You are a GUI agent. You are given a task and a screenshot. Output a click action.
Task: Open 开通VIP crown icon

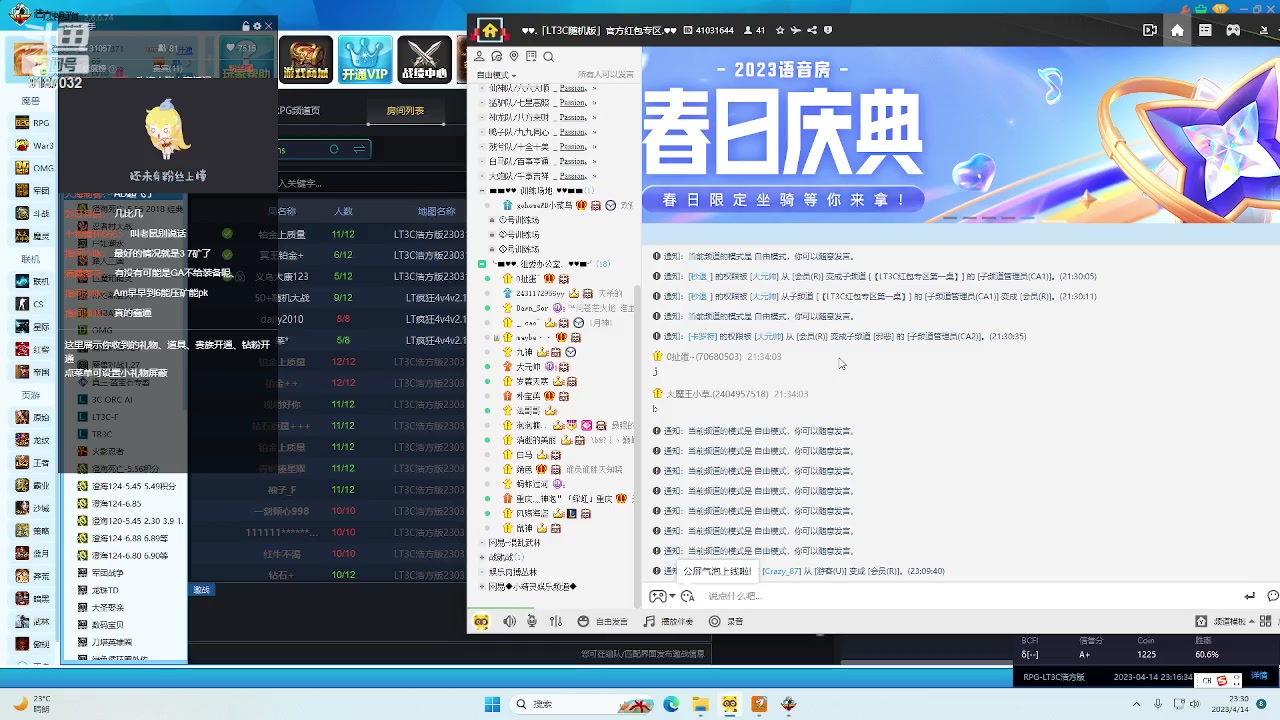[365, 60]
